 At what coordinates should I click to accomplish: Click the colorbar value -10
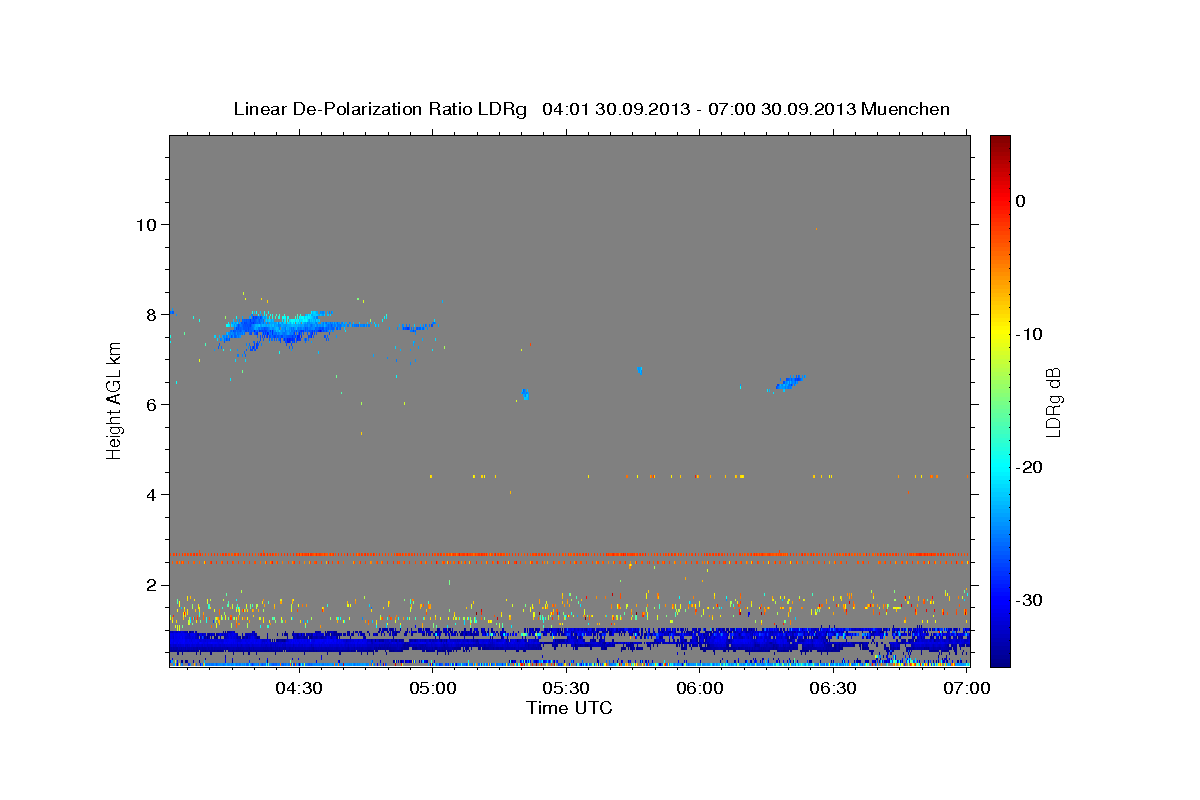pos(1030,334)
